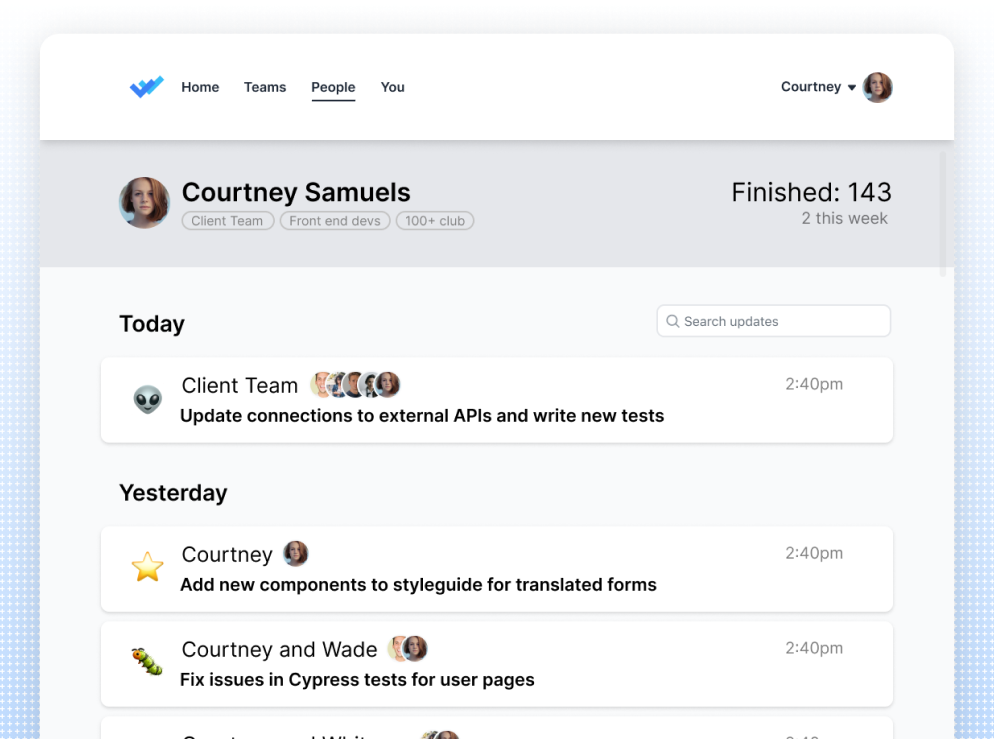
Task: Select the People tab
Action: [333, 87]
